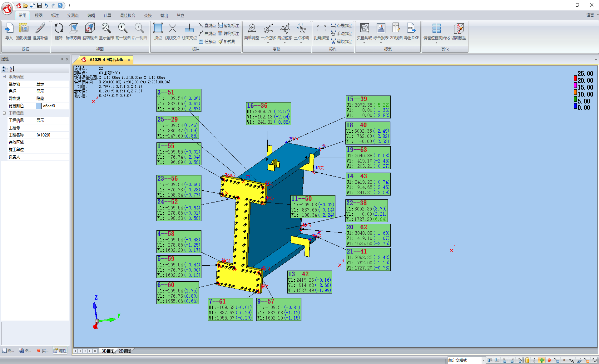This screenshot has height=364, width=599.
Task: Click the blue grid window-layout ribbon icon
Action: tap(436, 28)
